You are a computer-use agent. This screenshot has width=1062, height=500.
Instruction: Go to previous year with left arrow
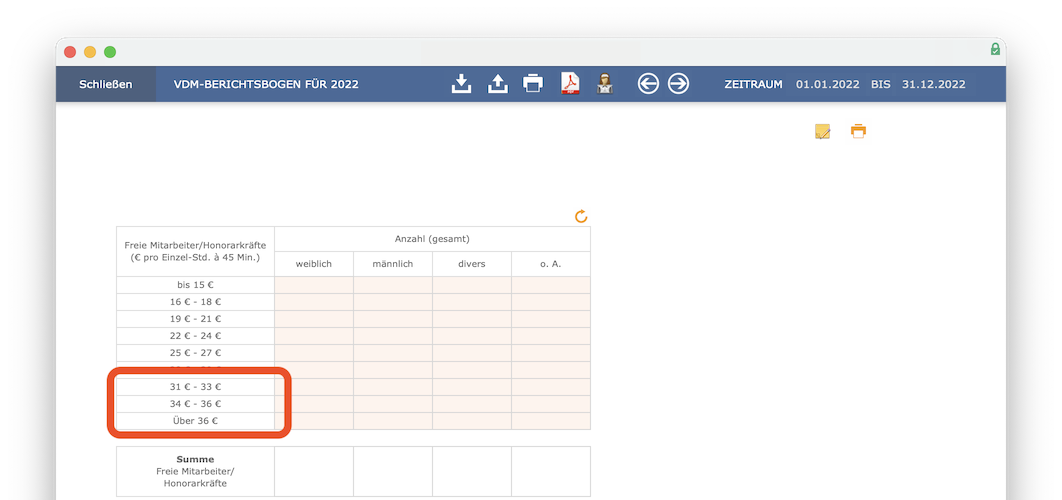[x=648, y=84]
